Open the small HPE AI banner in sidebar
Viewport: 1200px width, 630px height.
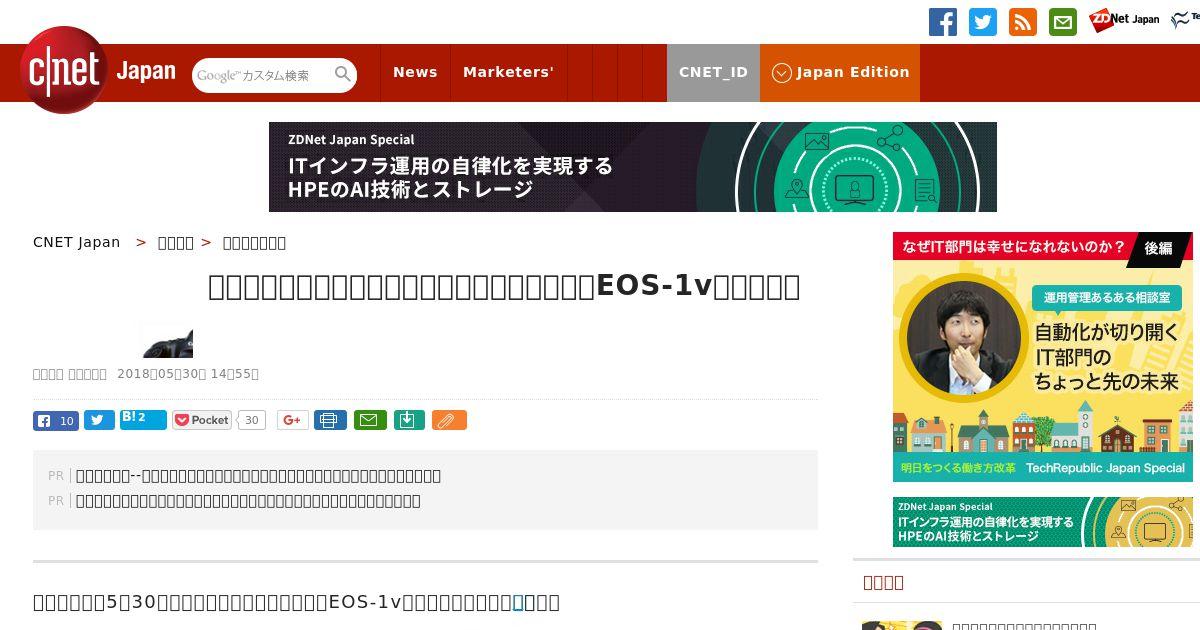coord(1042,522)
